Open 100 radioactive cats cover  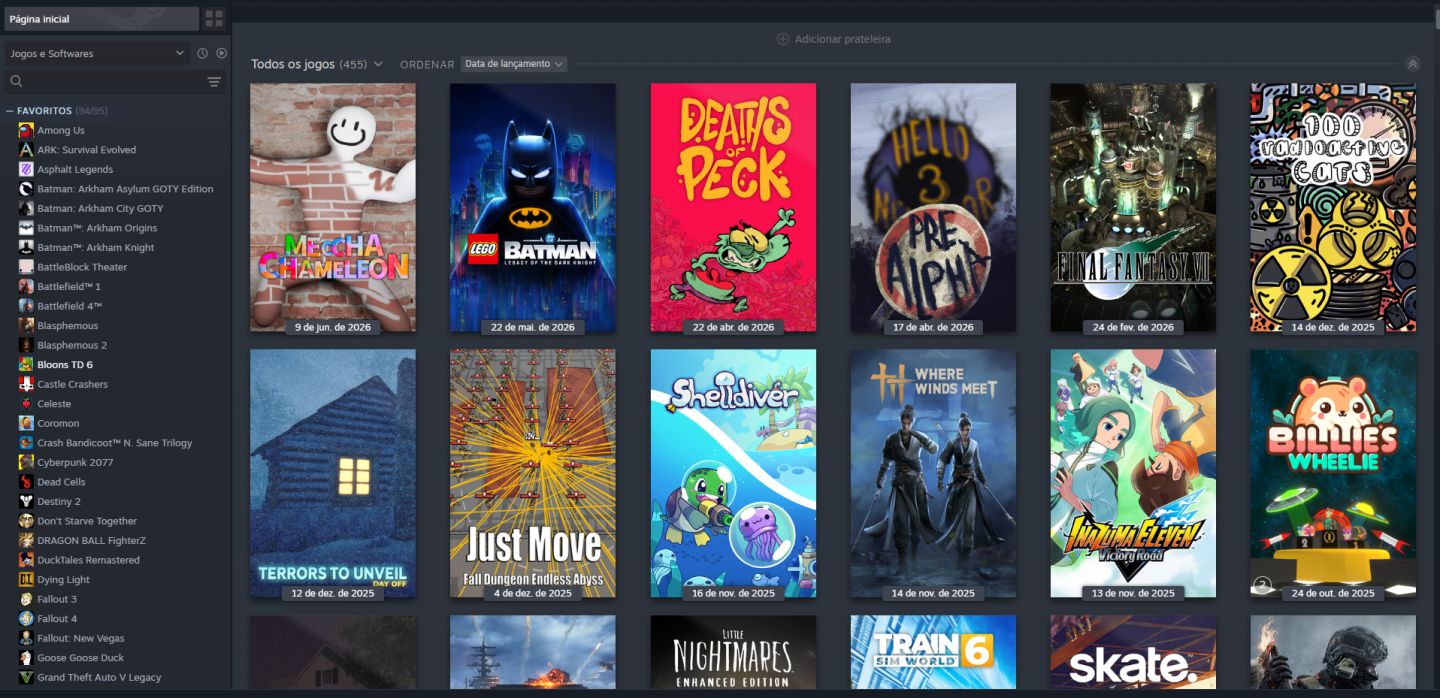(x=1333, y=207)
